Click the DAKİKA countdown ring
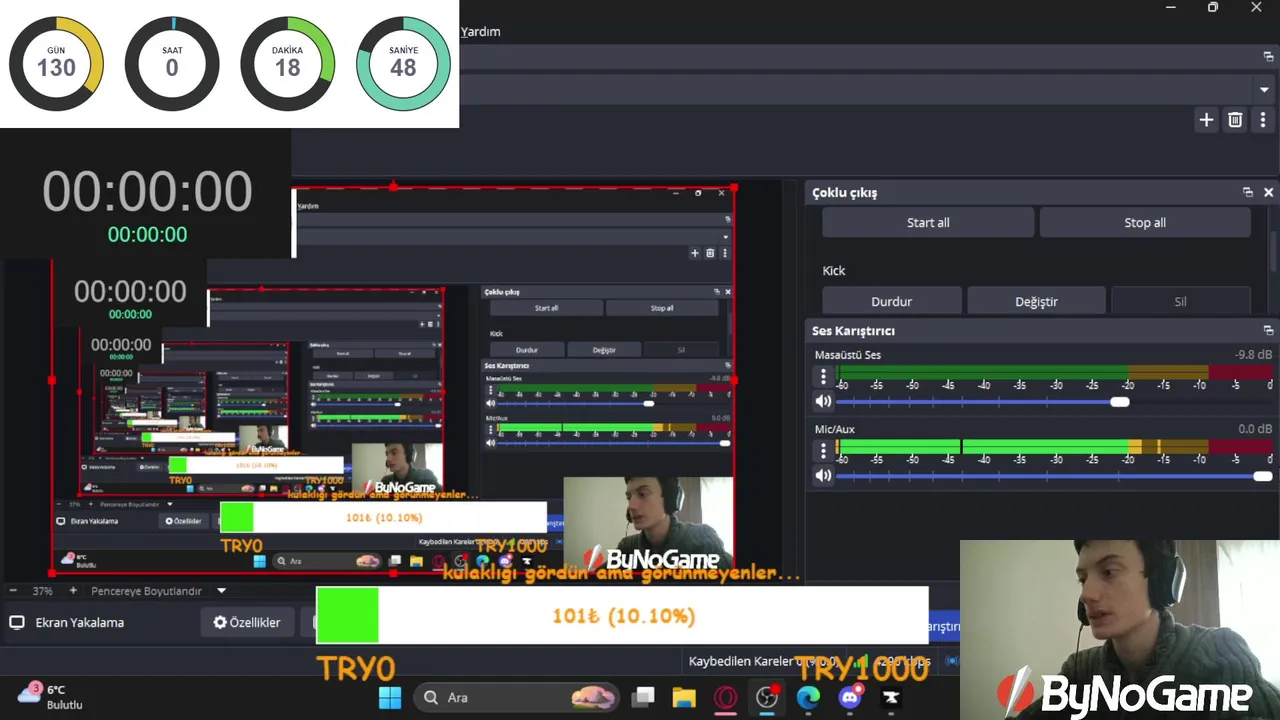Viewport: 1280px width, 720px height. (287, 63)
